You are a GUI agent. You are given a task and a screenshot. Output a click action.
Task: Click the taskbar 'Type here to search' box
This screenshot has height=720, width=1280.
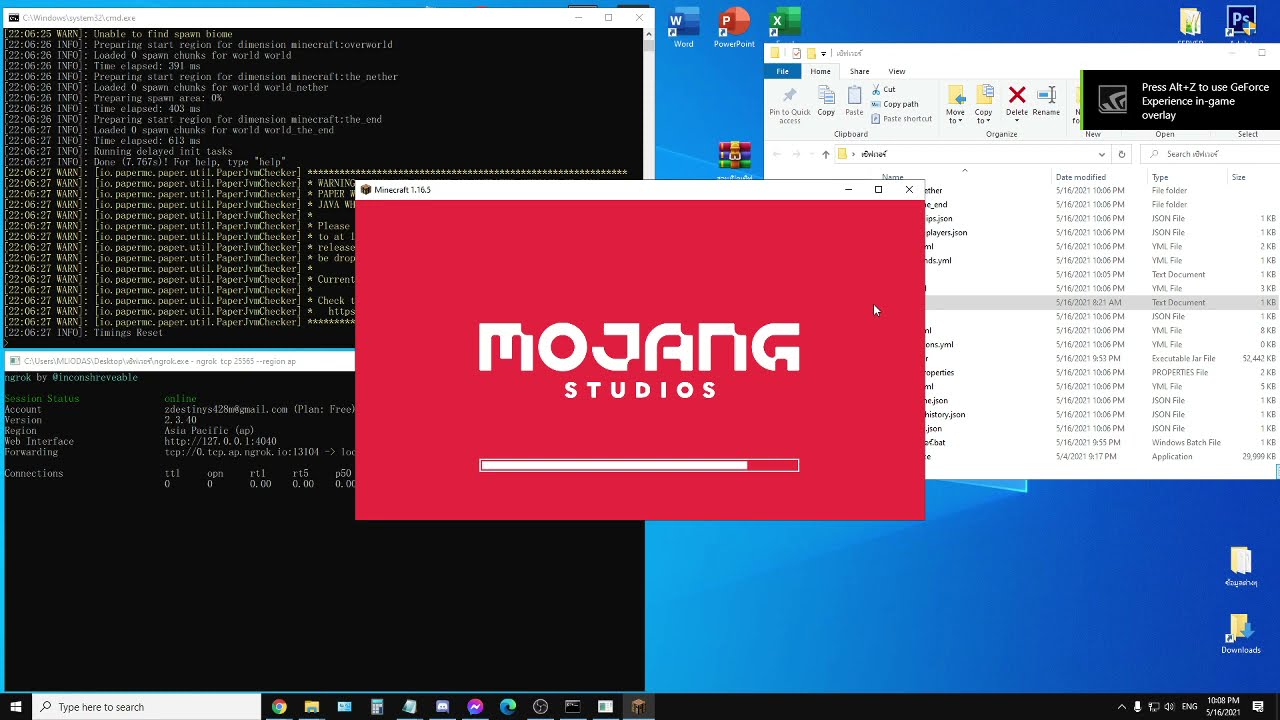click(x=147, y=707)
